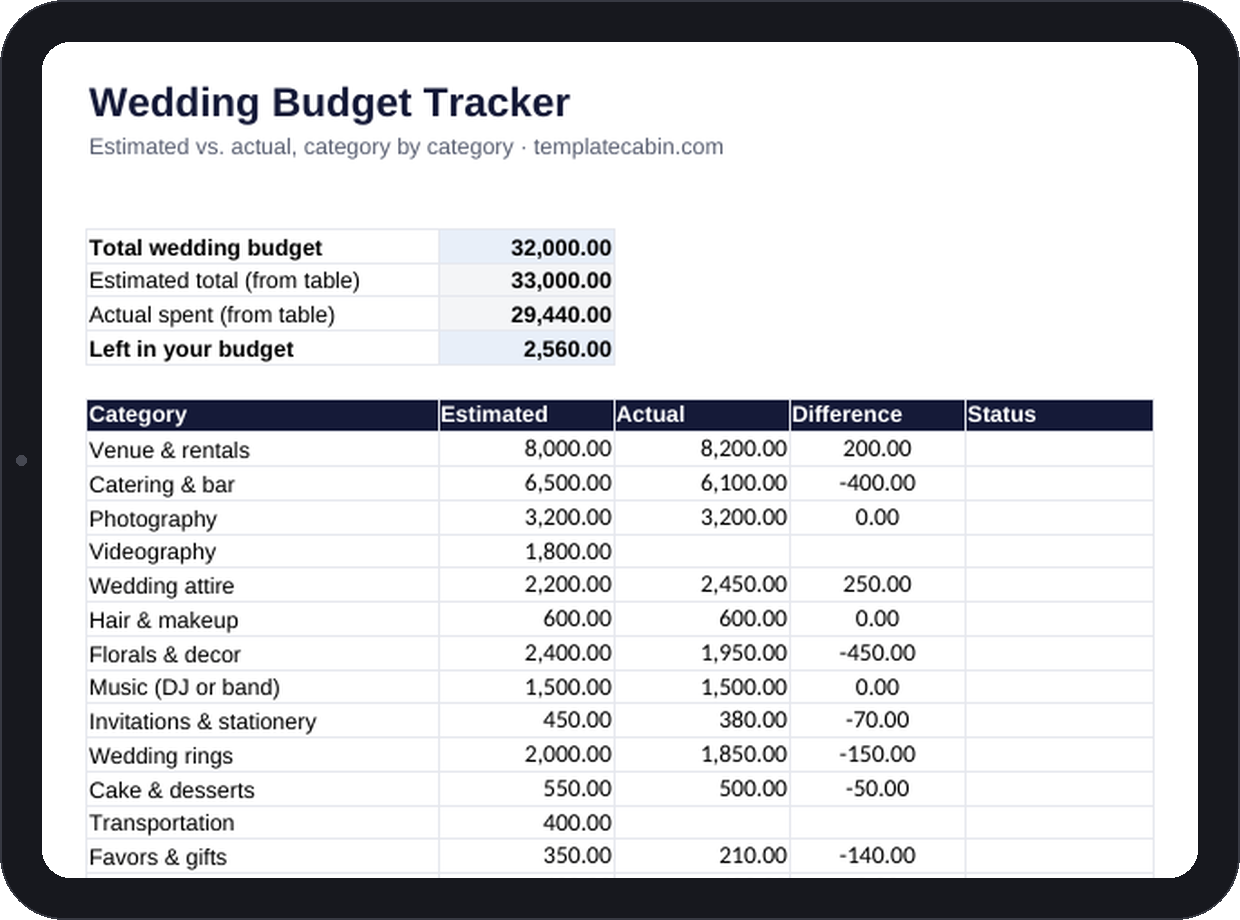
Task: Click Wedding attire difference 250.00
Action: [x=878, y=585]
